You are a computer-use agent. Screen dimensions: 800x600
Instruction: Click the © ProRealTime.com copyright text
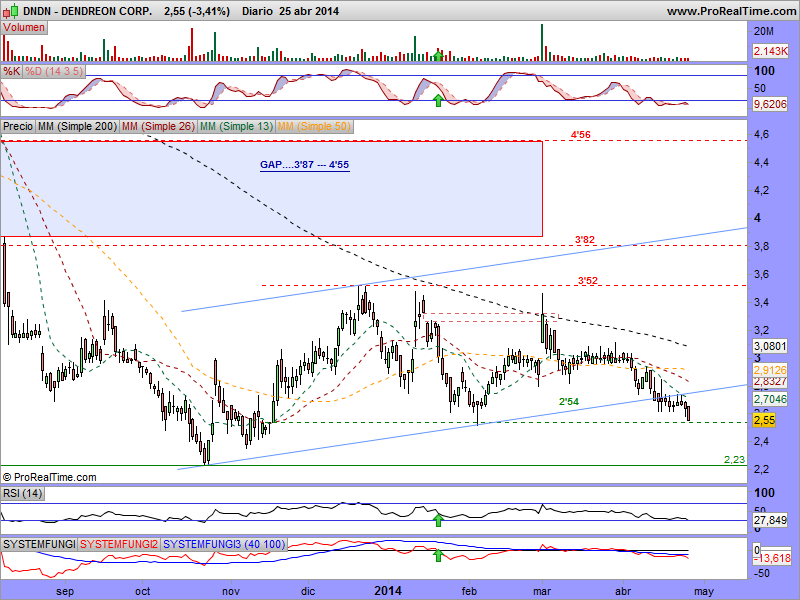point(49,477)
